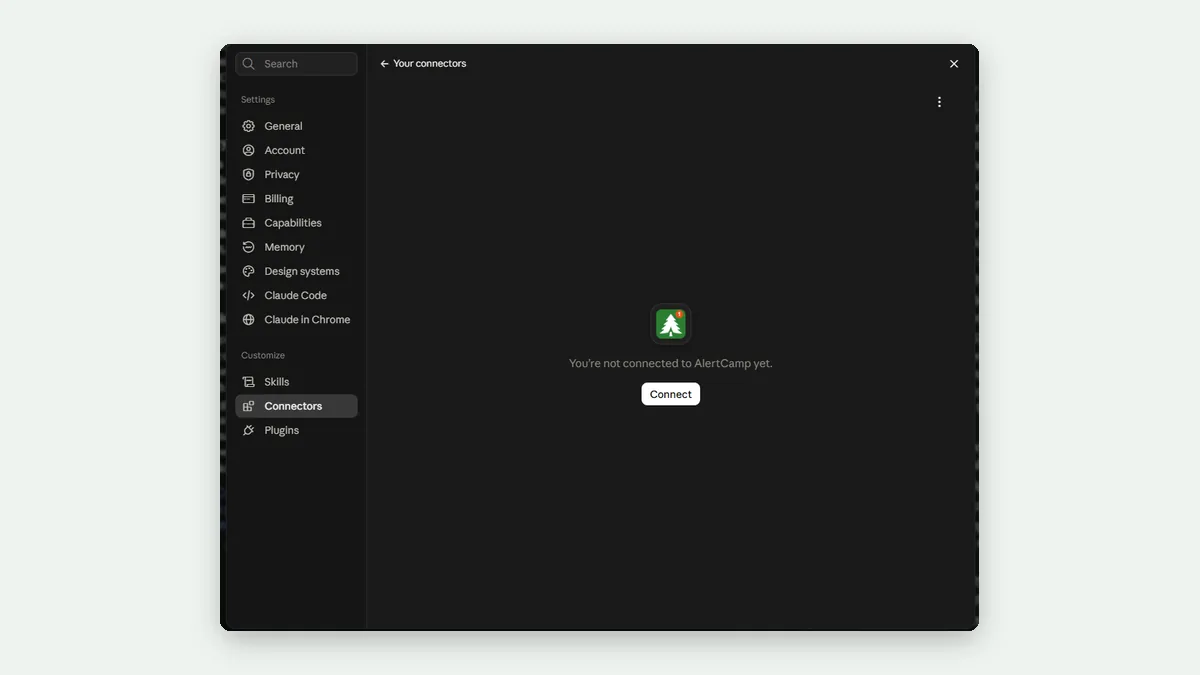Viewport: 1200px width, 675px height.
Task: Click the Claude Code brackets icon
Action: (249, 295)
